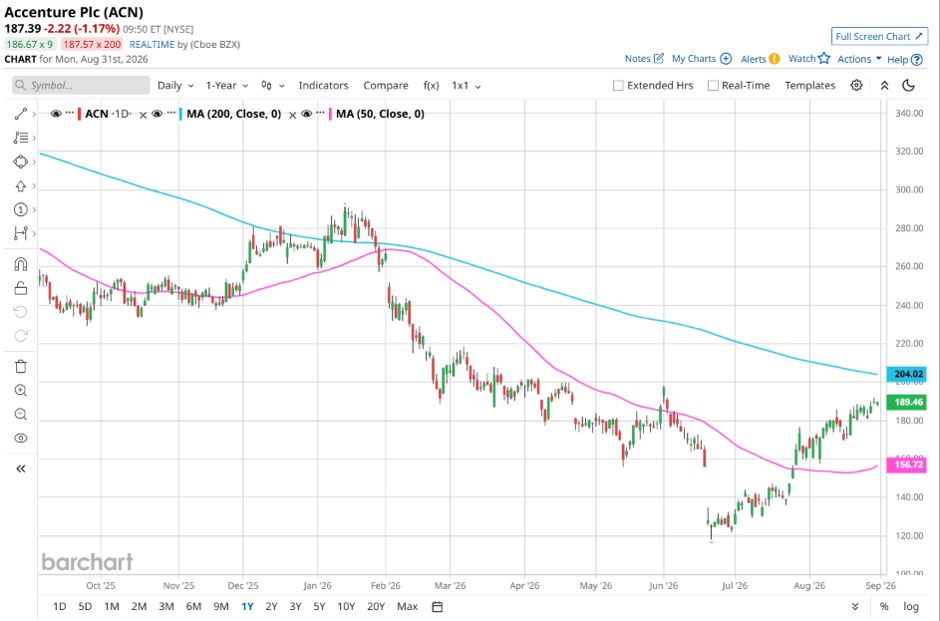Click the Symbol search input field
940x621 pixels.
point(81,85)
